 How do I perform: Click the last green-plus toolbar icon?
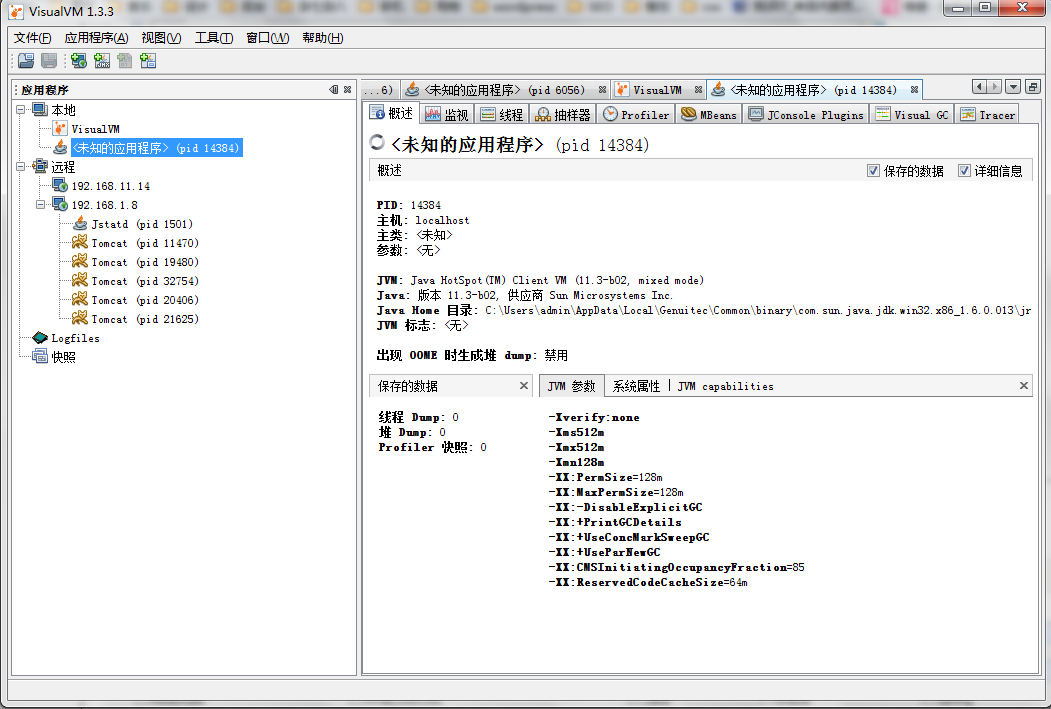(148, 61)
